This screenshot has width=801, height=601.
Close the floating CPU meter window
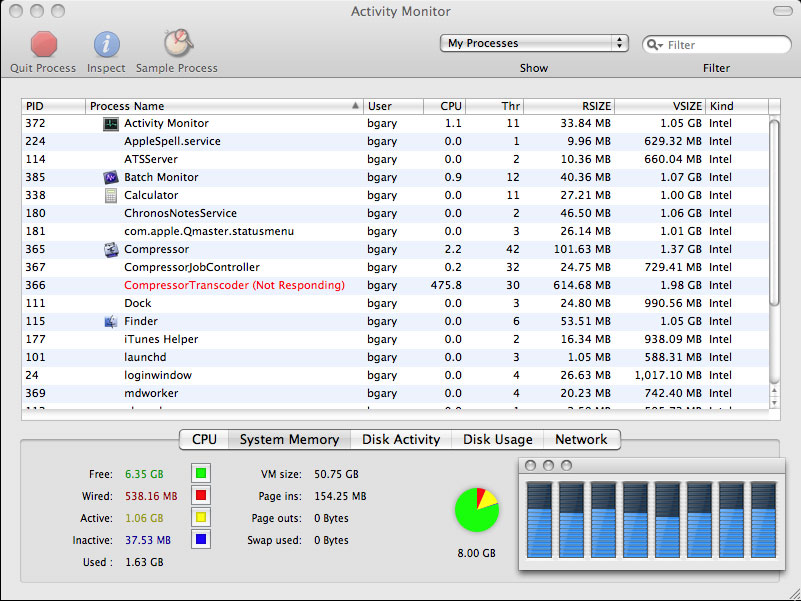click(530, 466)
